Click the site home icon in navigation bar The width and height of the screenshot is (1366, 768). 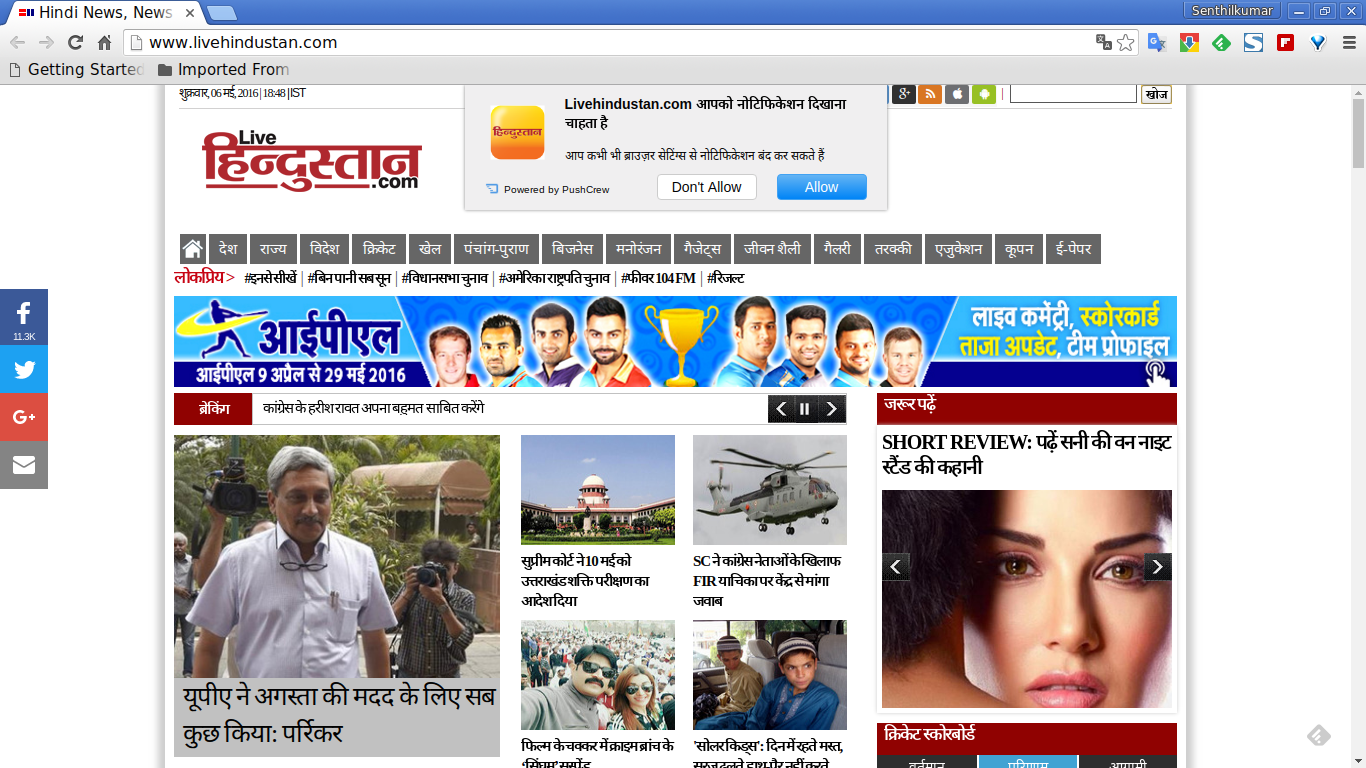pyautogui.click(x=193, y=249)
